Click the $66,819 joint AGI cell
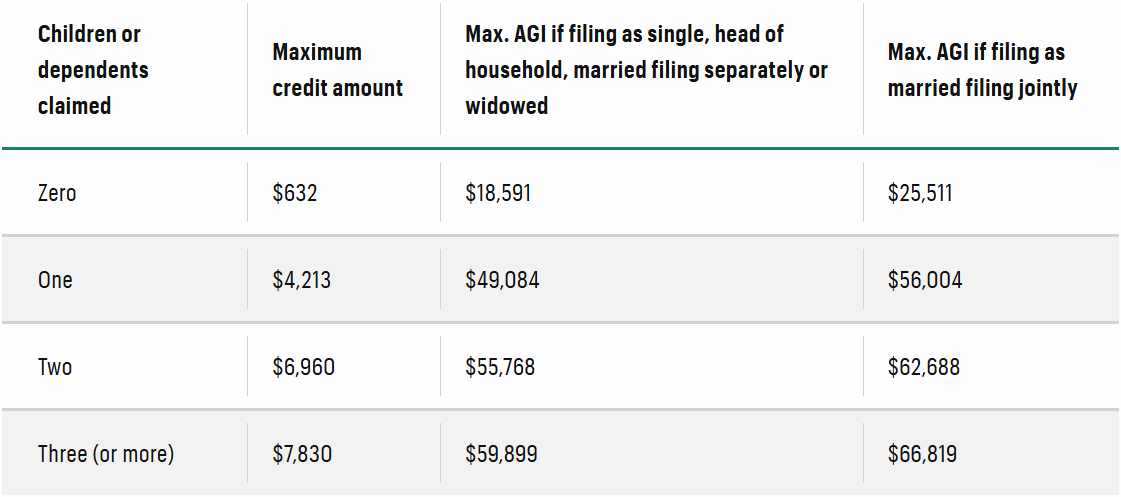Image resolution: width=1121 pixels, height=497 pixels. (922, 454)
